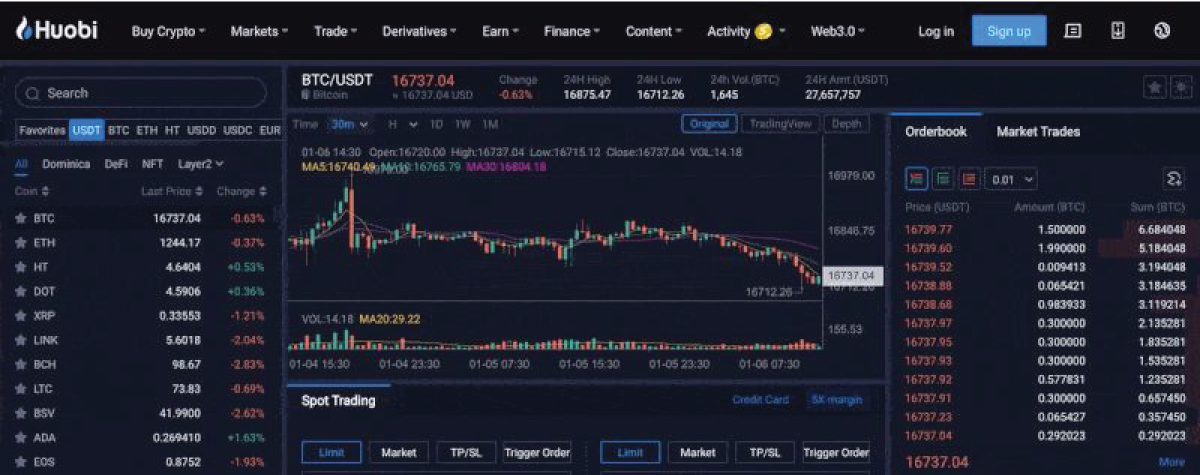1200x475 pixels.
Task: Star the XRP coin row
Action: coord(20,316)
